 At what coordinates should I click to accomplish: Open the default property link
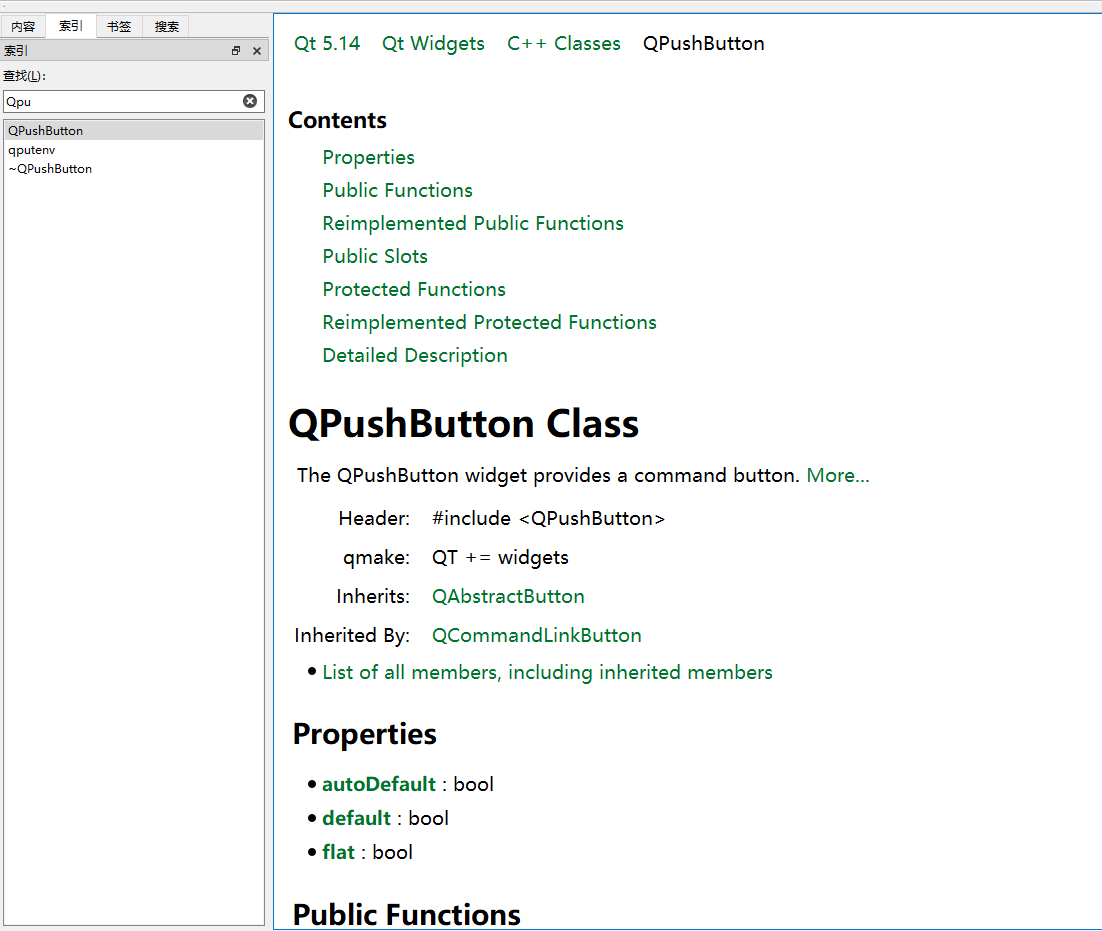click(x=356, y=819)
